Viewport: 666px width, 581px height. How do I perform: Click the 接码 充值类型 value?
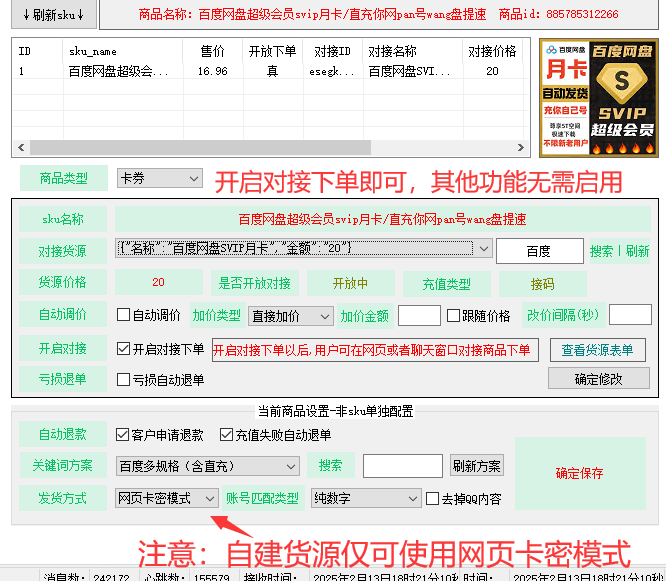click(542, 284)
